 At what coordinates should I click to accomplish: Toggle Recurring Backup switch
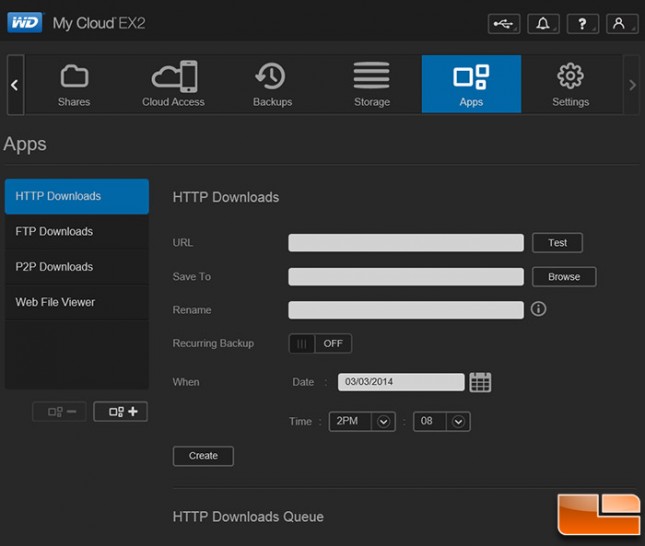320,344
